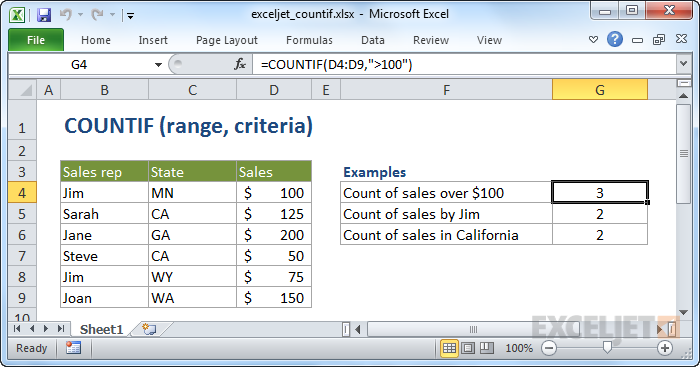Select column B header
This screenshot has height=367, width=700.
coord(104,90)
